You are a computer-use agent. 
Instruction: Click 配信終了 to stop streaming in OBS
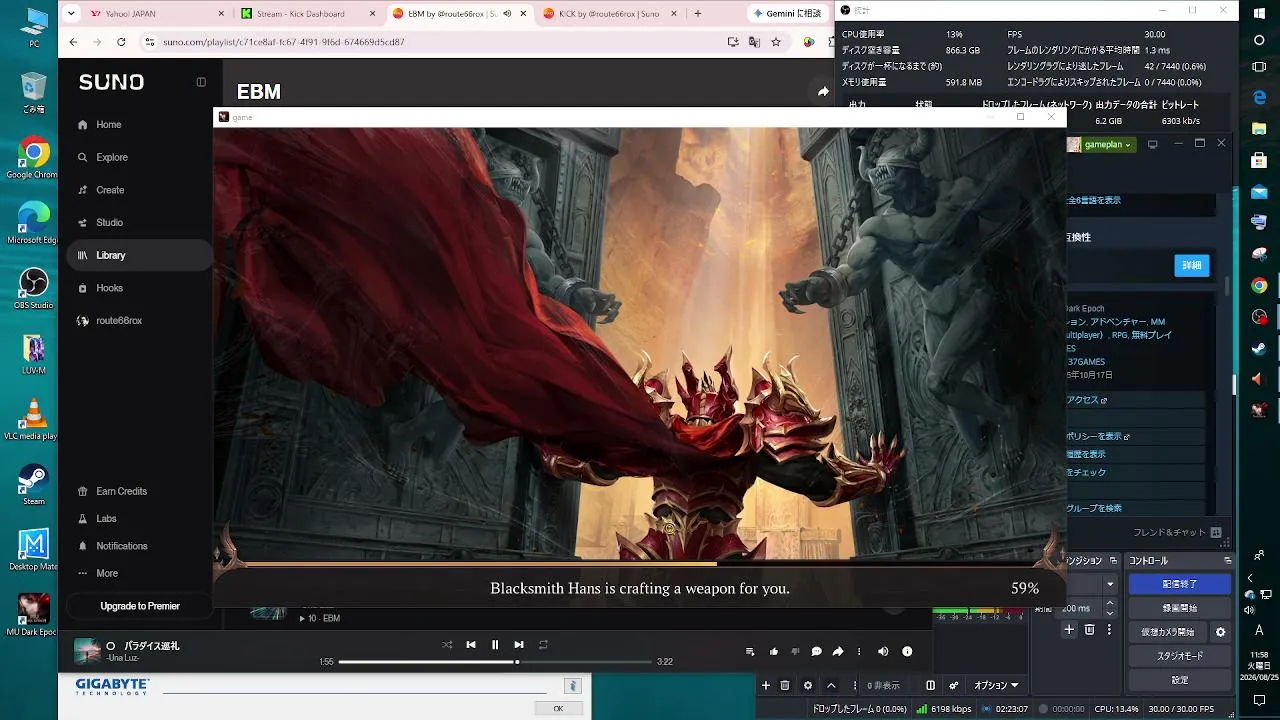(x=1180, y=584)
